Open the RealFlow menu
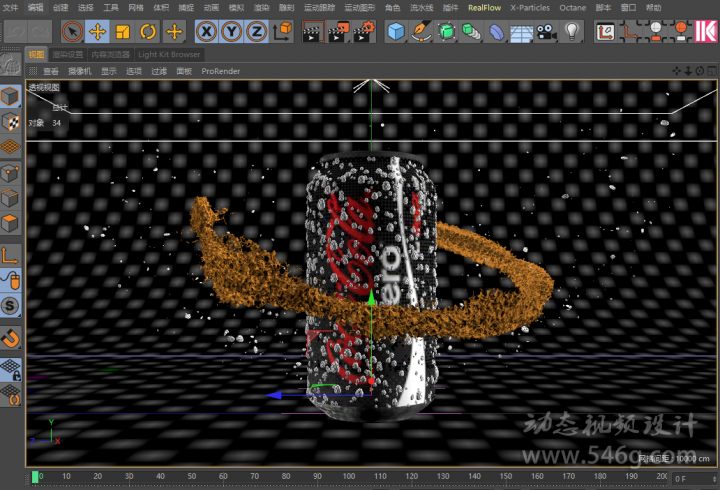 [484, 7]
